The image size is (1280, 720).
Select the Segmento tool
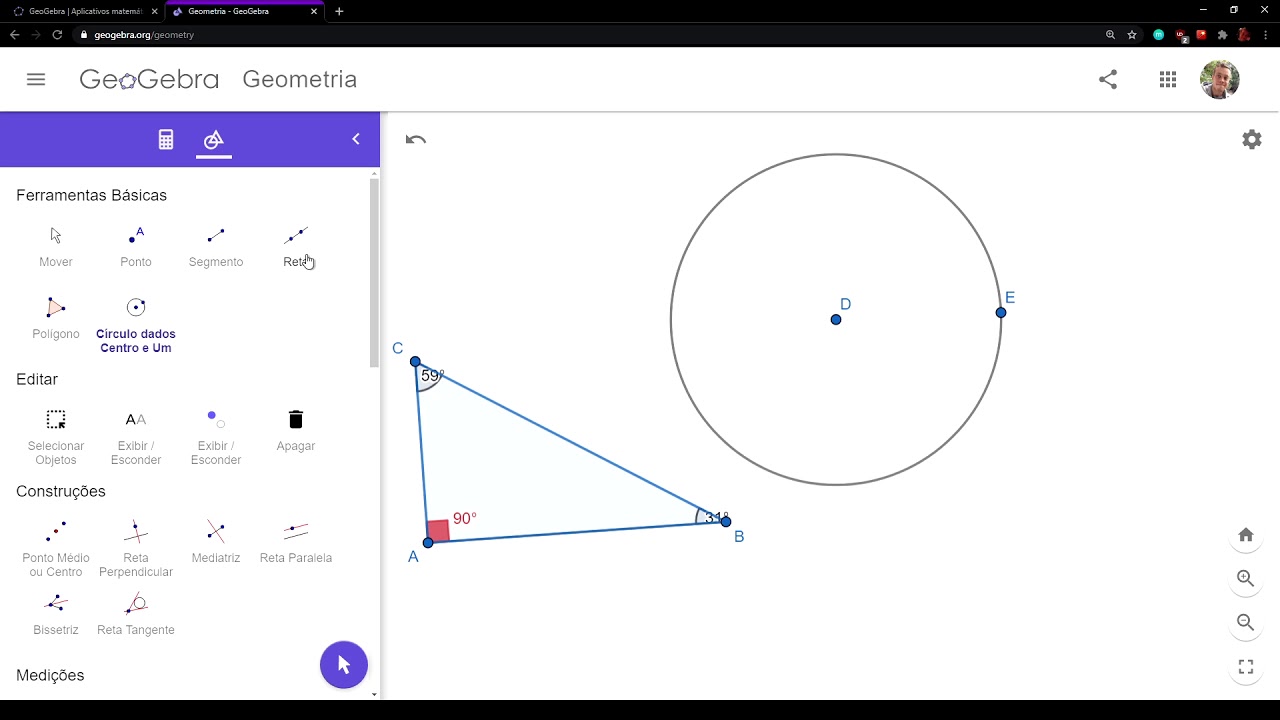pyautogui.click(x=216, y=246)
